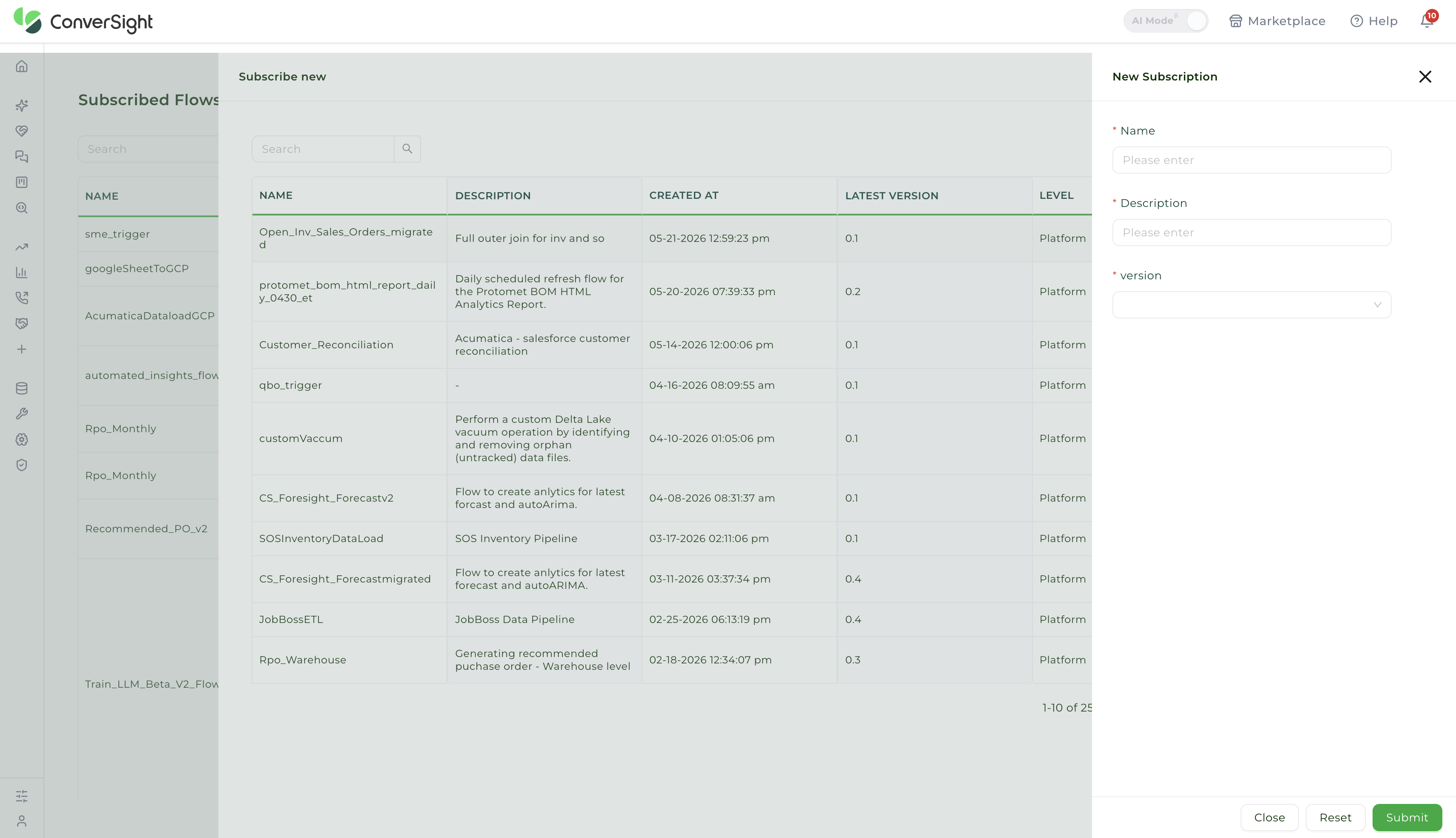Focus the subscription Description input field

[1252, 232]
